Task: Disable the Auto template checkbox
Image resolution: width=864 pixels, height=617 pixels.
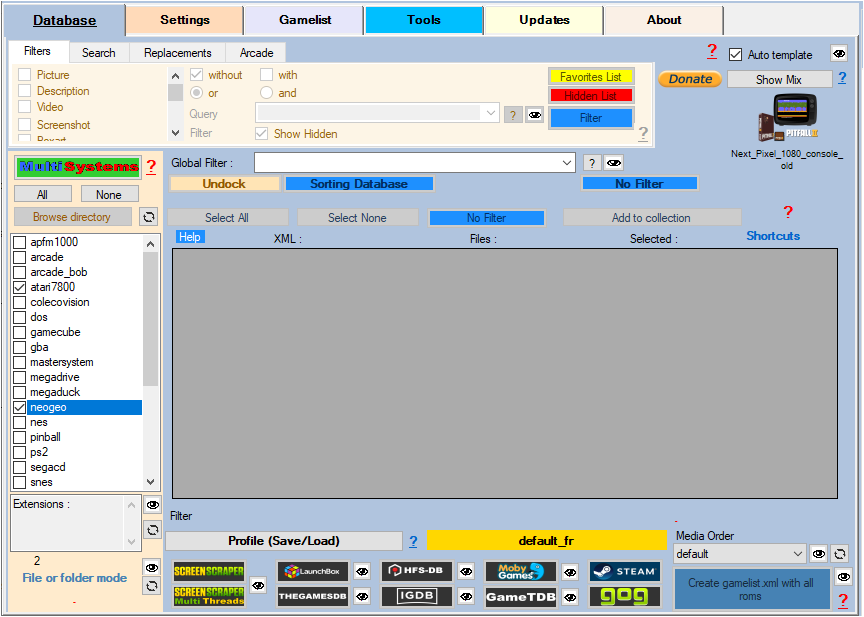Action: tap(736, 55)
